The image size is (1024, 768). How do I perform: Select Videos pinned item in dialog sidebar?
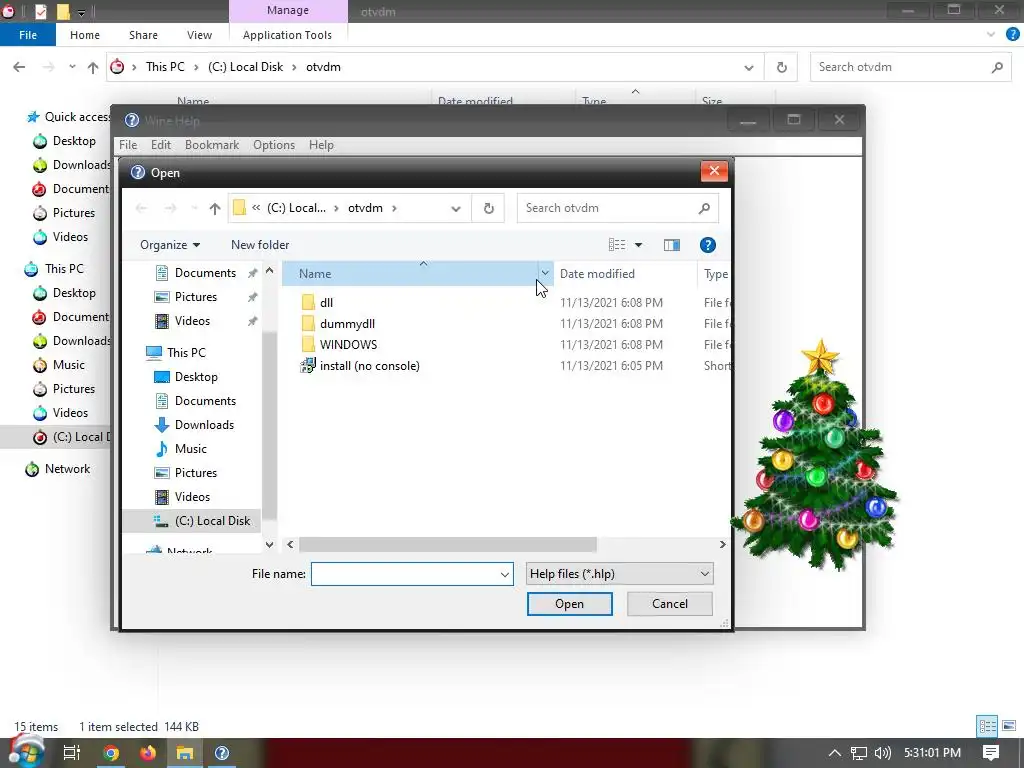[x=192, y=321]
